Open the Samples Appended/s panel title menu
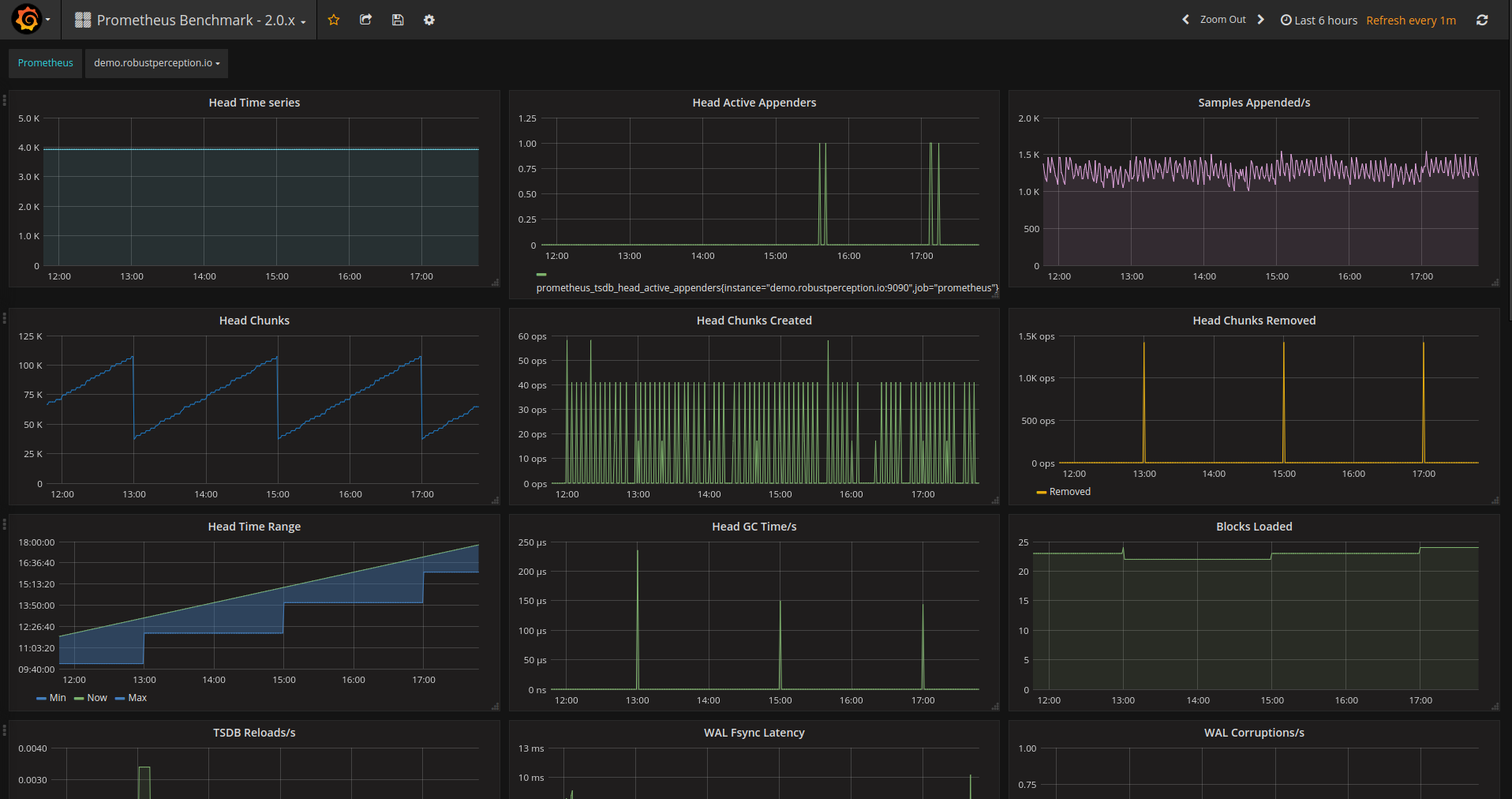Screen dimensions: 1512x799 1254,103
